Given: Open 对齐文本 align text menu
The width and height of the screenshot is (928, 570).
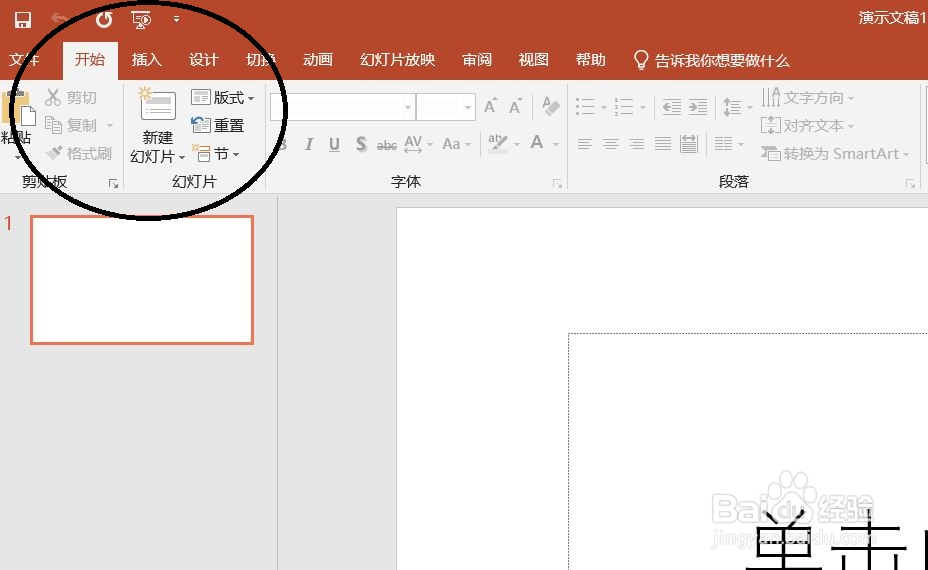Looking at the screenshot, I should click(x=807, y=125).
